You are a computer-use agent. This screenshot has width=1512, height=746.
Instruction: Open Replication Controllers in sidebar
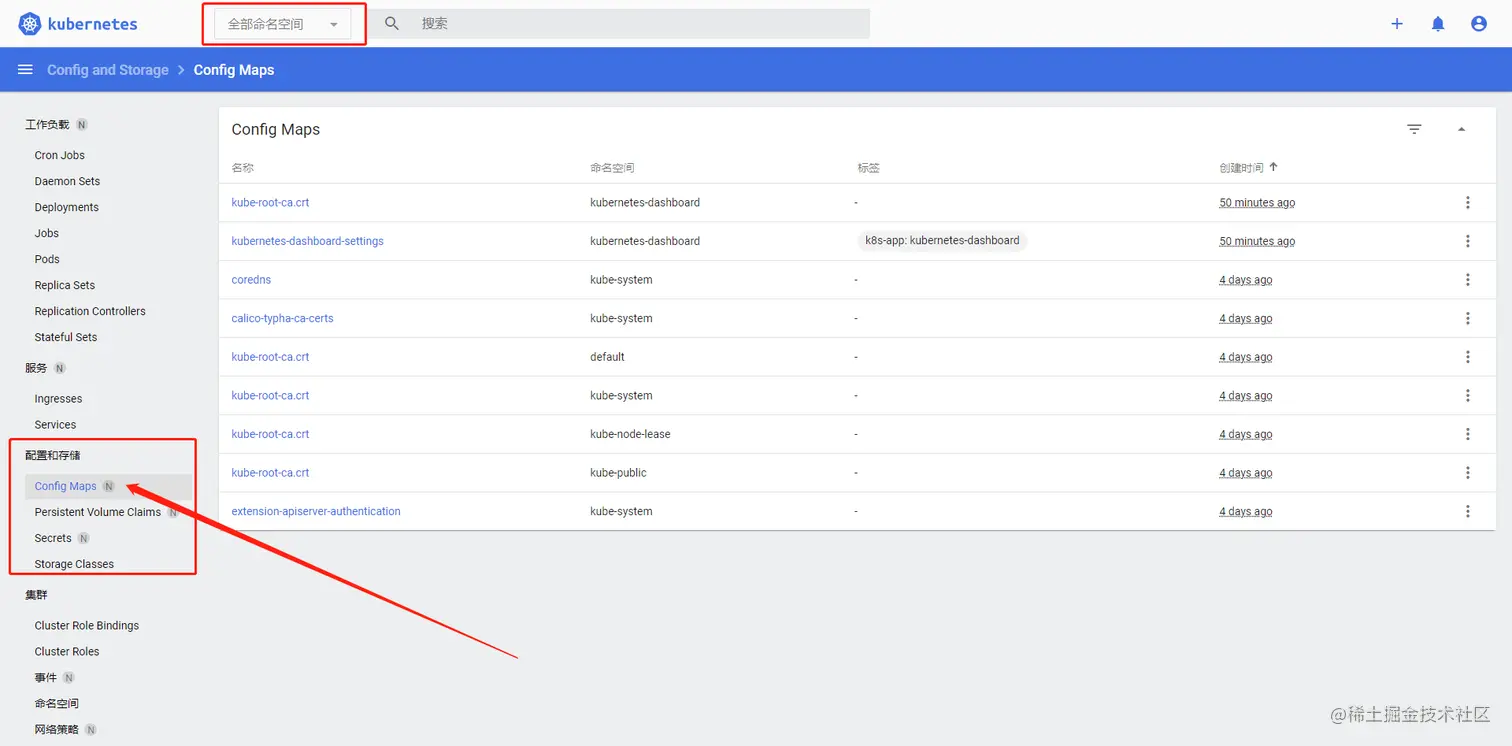click(90, 311)
